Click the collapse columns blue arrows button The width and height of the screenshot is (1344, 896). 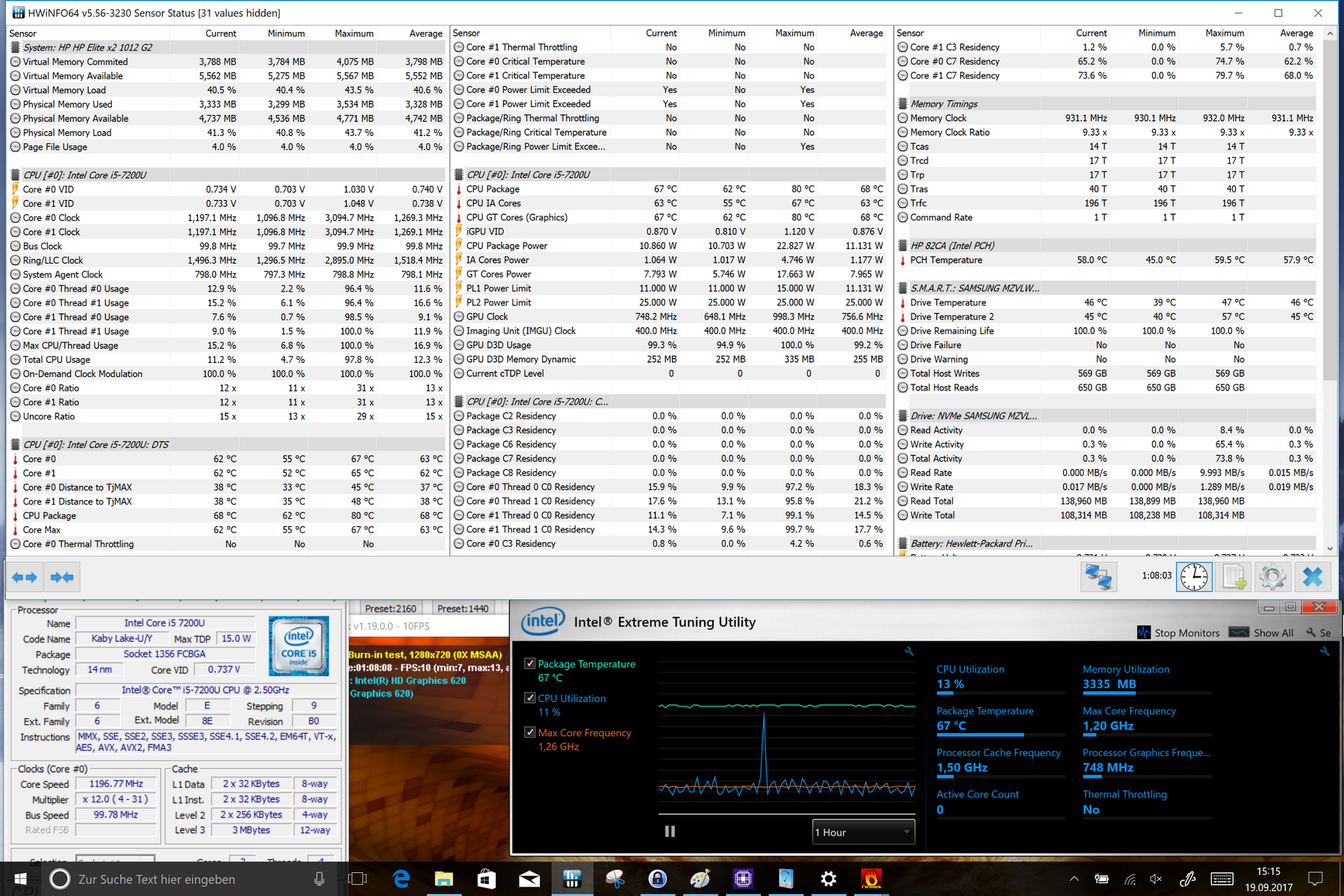62,577
